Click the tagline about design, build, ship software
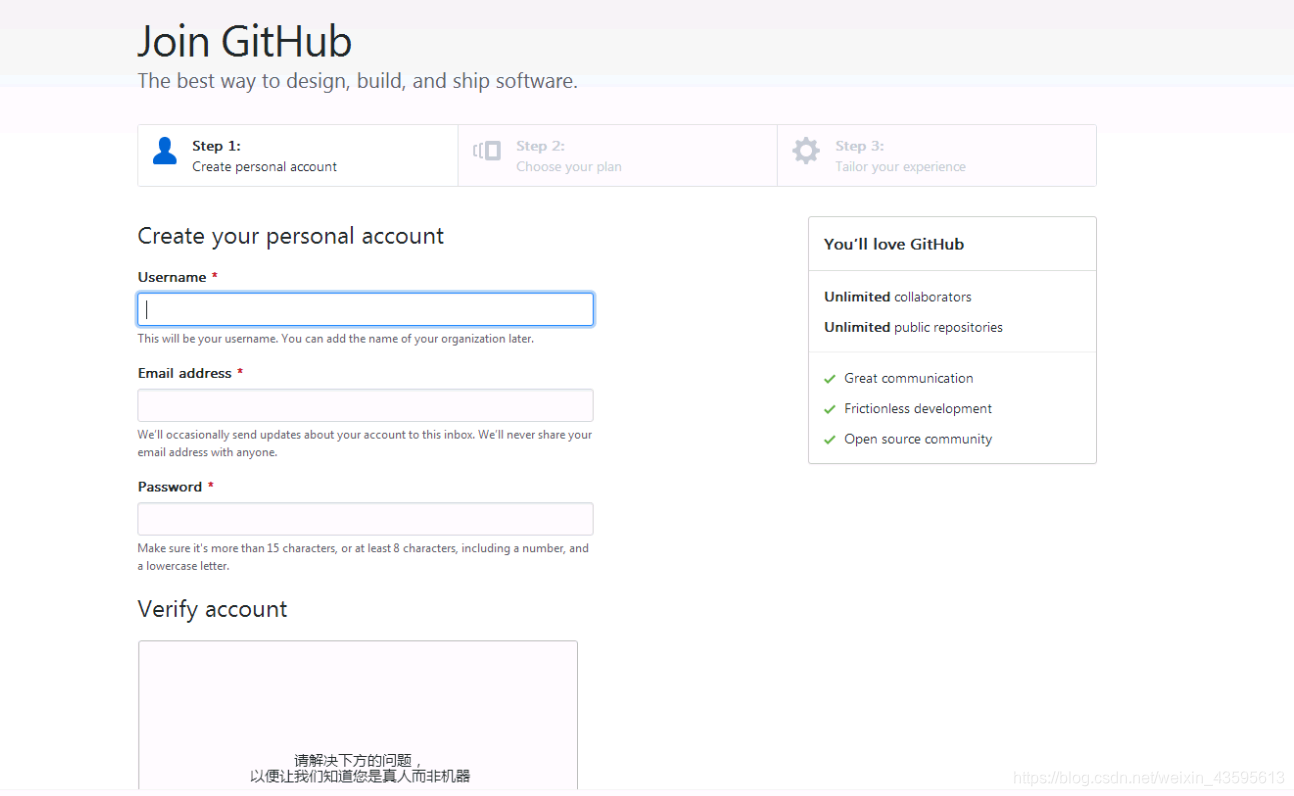The height and width of the screenshot is (796, 1294). pos(358,81)
